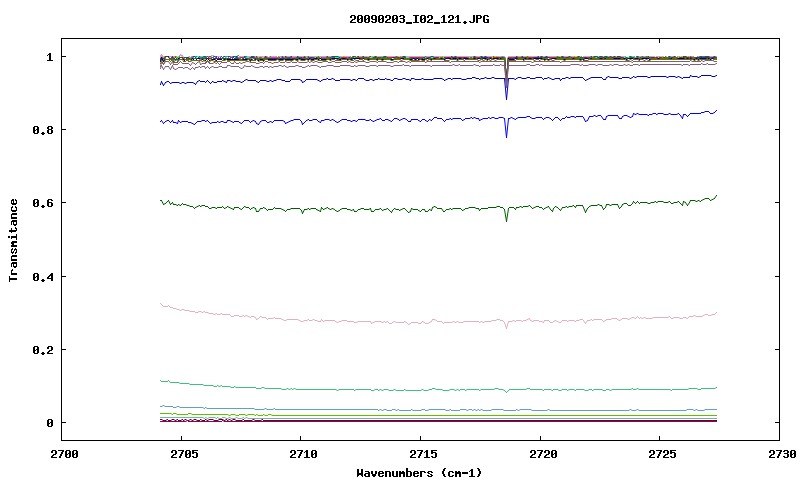Click the Transmittance y-axis label
This screenshot has width=800, height=480.
(x=13, y=240)
